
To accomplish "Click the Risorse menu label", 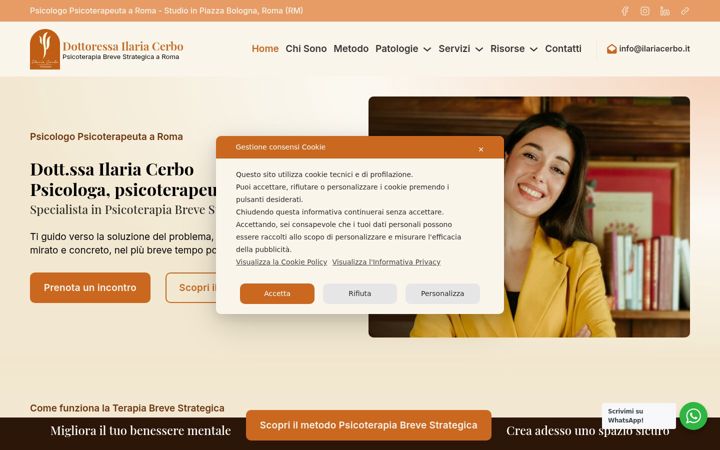I will point(507,49).
